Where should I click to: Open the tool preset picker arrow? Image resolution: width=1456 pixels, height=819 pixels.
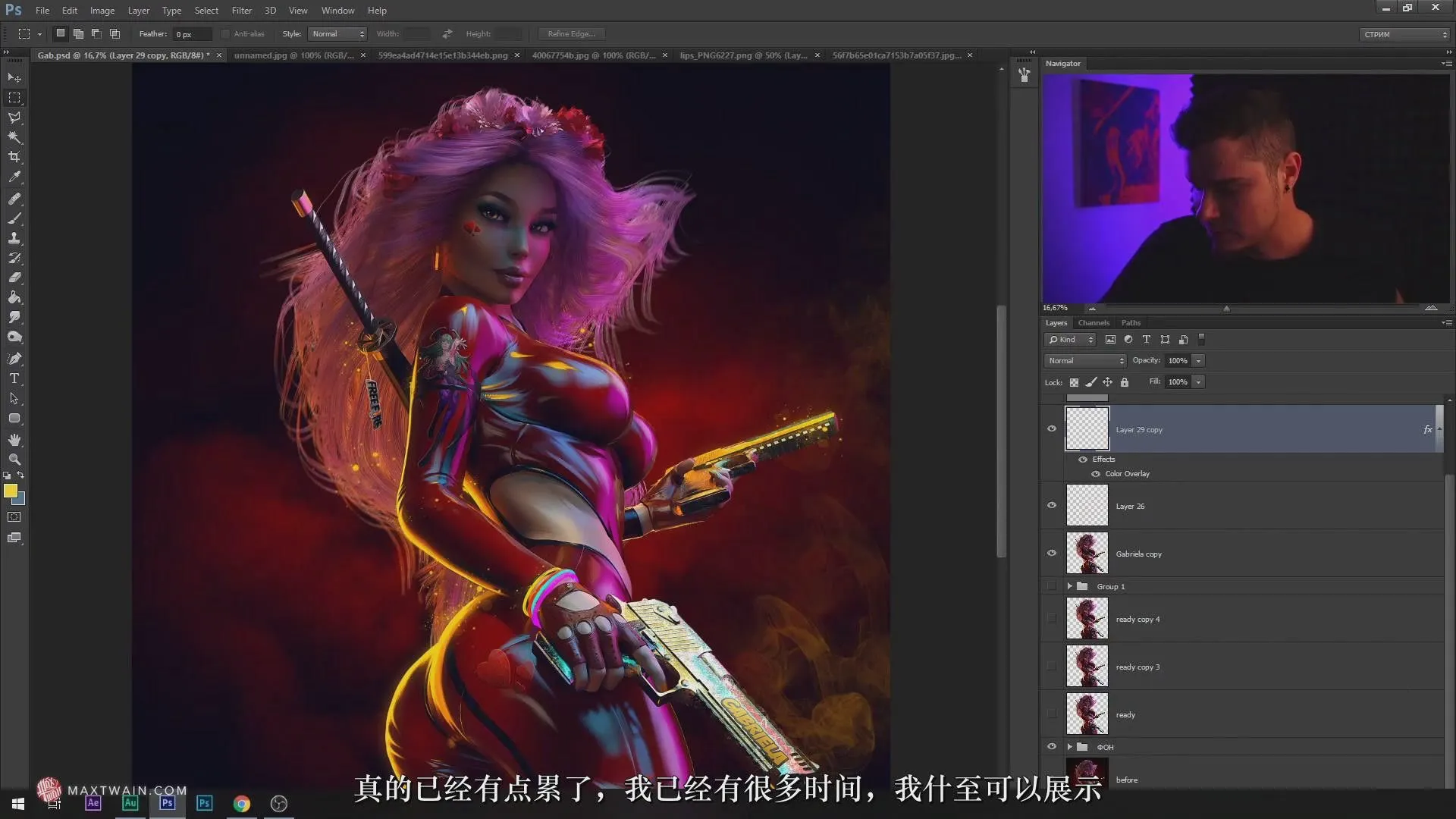click(x=39, y=34)
